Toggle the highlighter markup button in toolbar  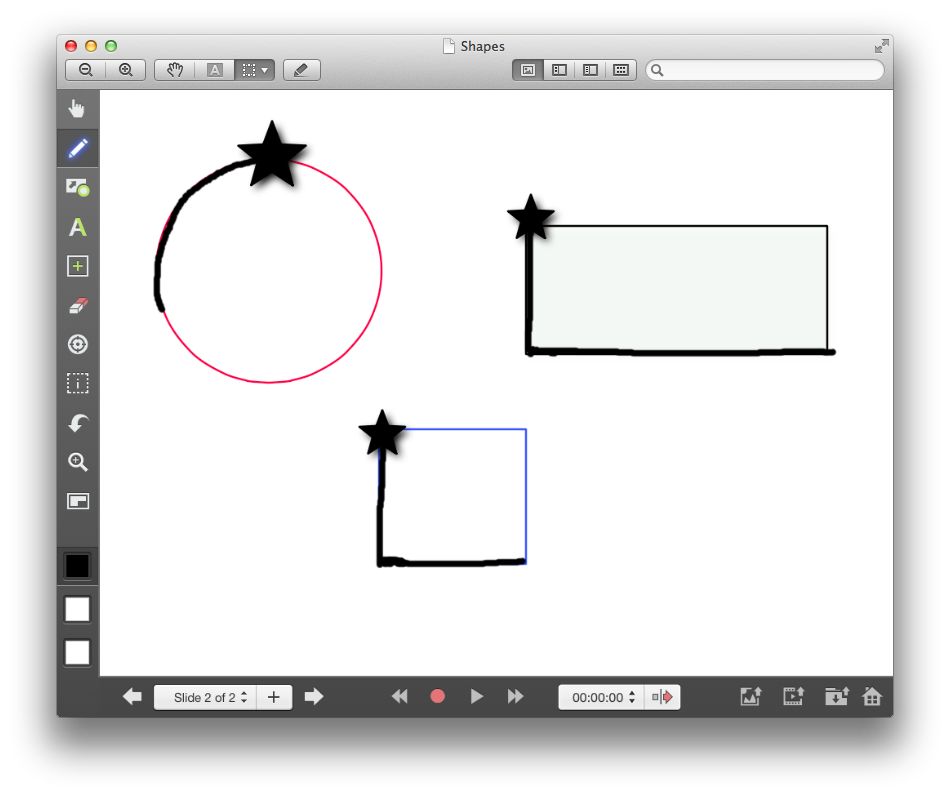coord(301,70)
